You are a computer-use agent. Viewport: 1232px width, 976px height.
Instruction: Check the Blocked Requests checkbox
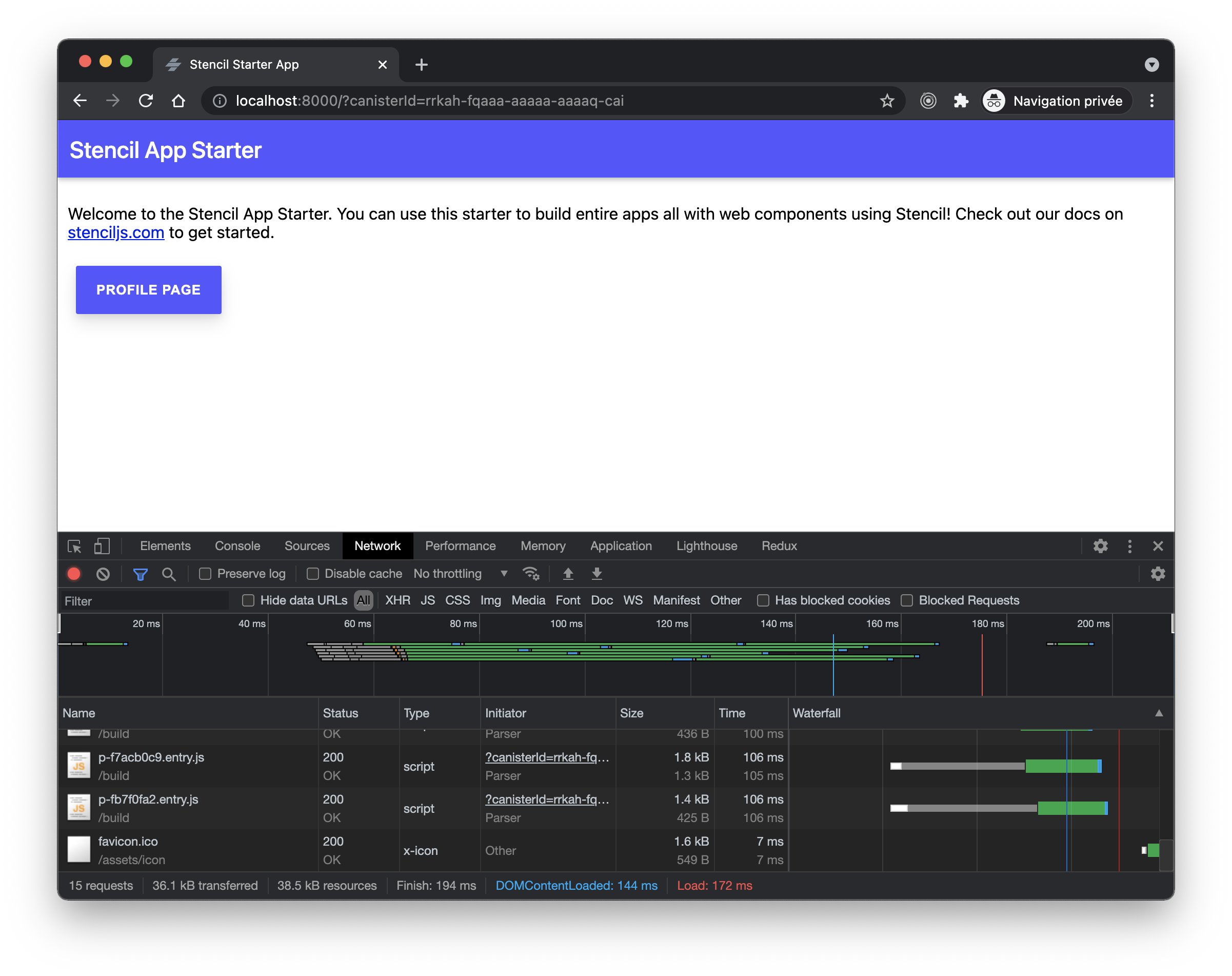906,600
